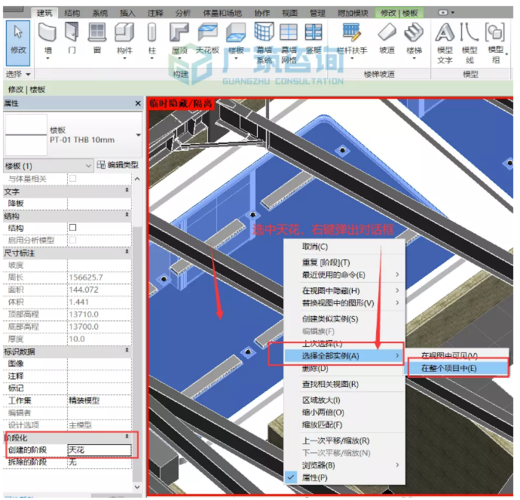Switch to the 注释 ribbon tab
The height and width of the screenshot is (500, 520).
pos(155,13)
